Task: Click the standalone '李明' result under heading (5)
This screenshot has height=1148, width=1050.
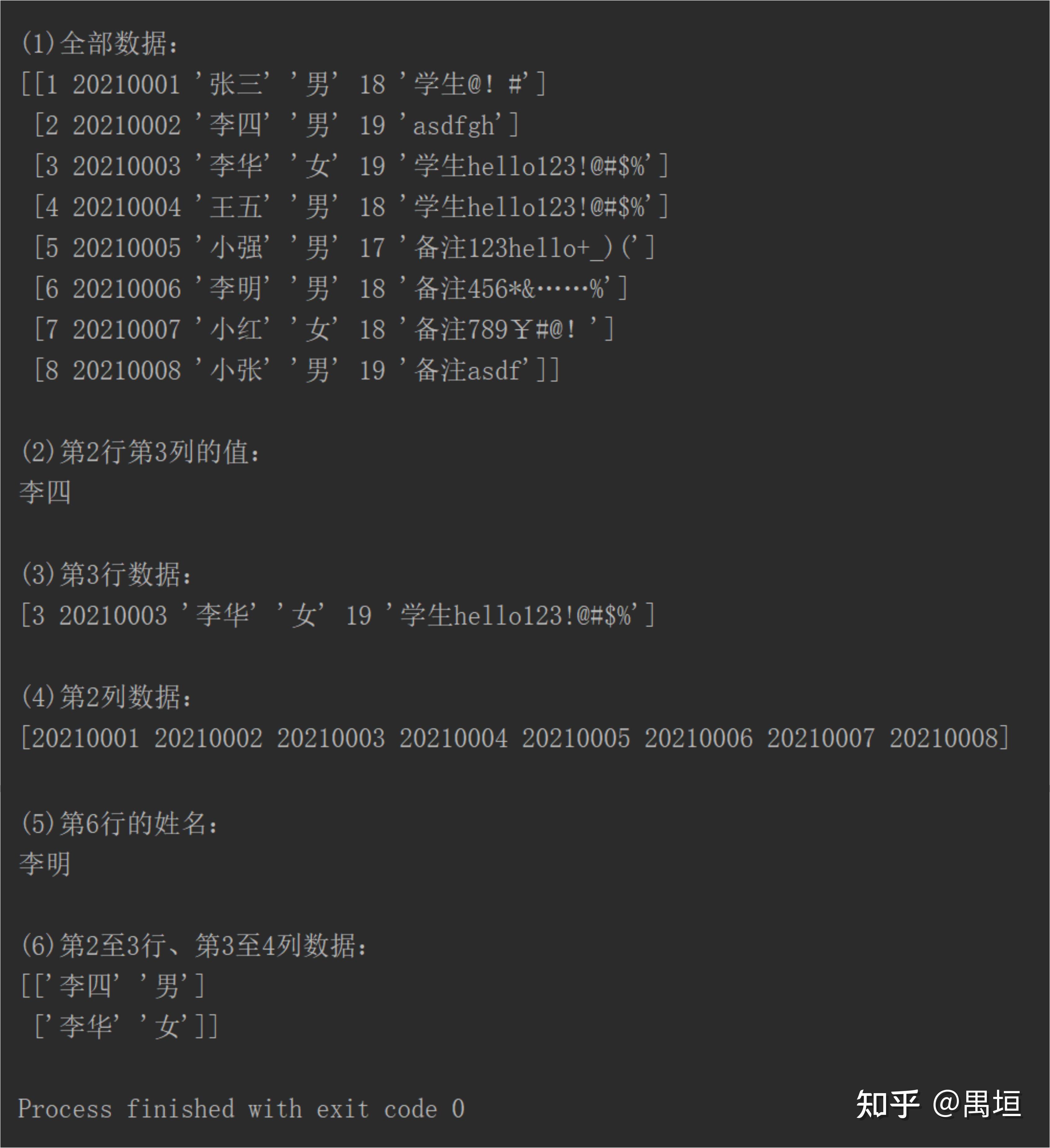Action: (45, 864)
